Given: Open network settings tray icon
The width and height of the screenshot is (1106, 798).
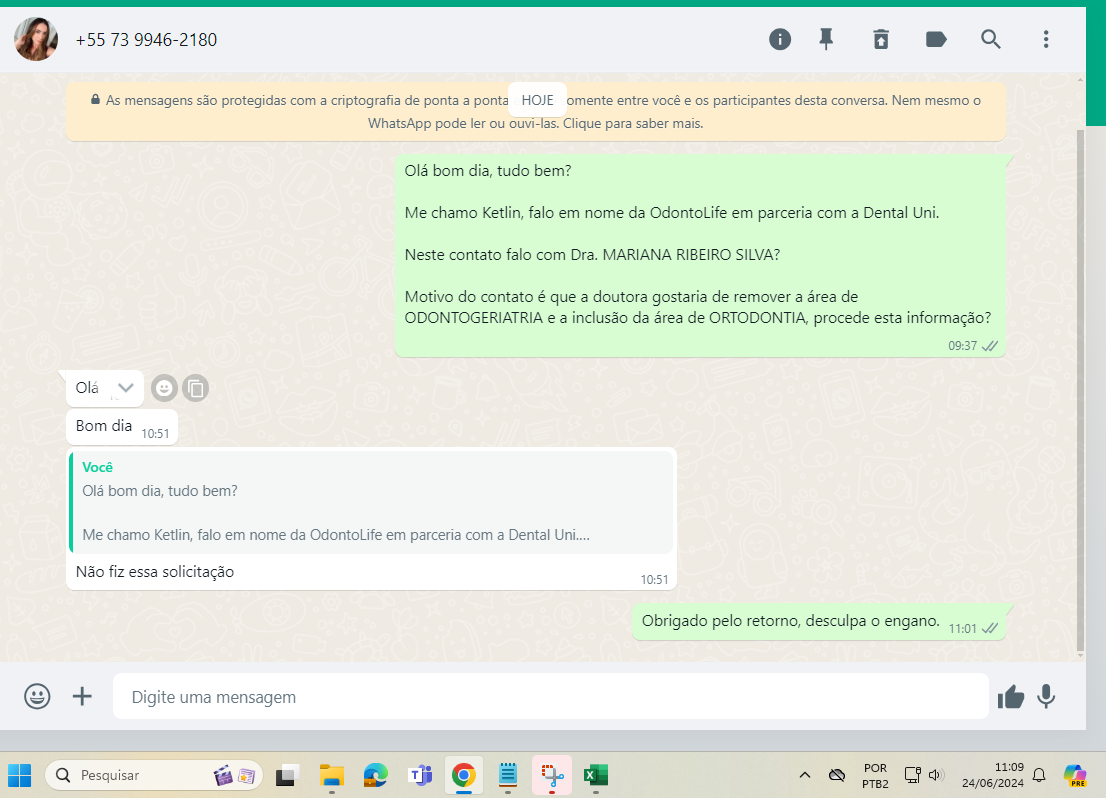Looking at the screenshot, I should (x=913, y=775).
